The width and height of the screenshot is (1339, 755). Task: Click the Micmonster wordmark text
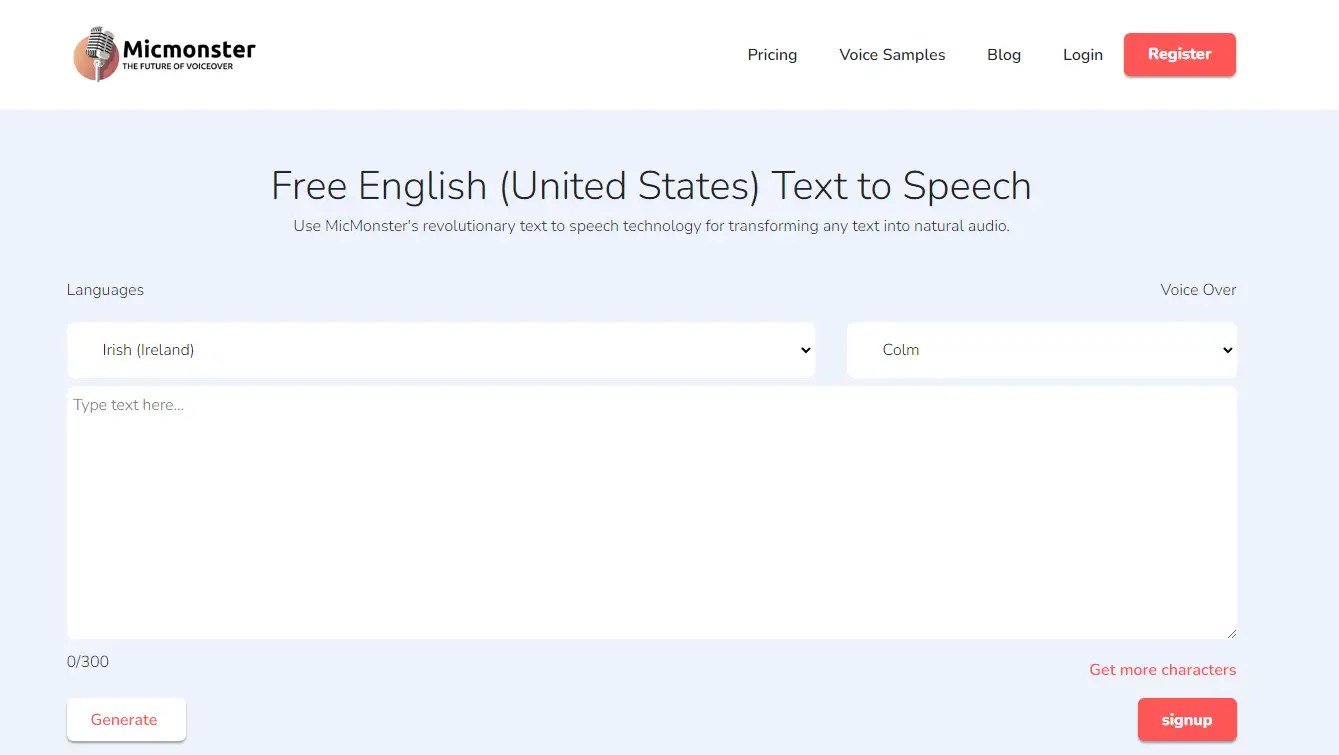point(189,47)
